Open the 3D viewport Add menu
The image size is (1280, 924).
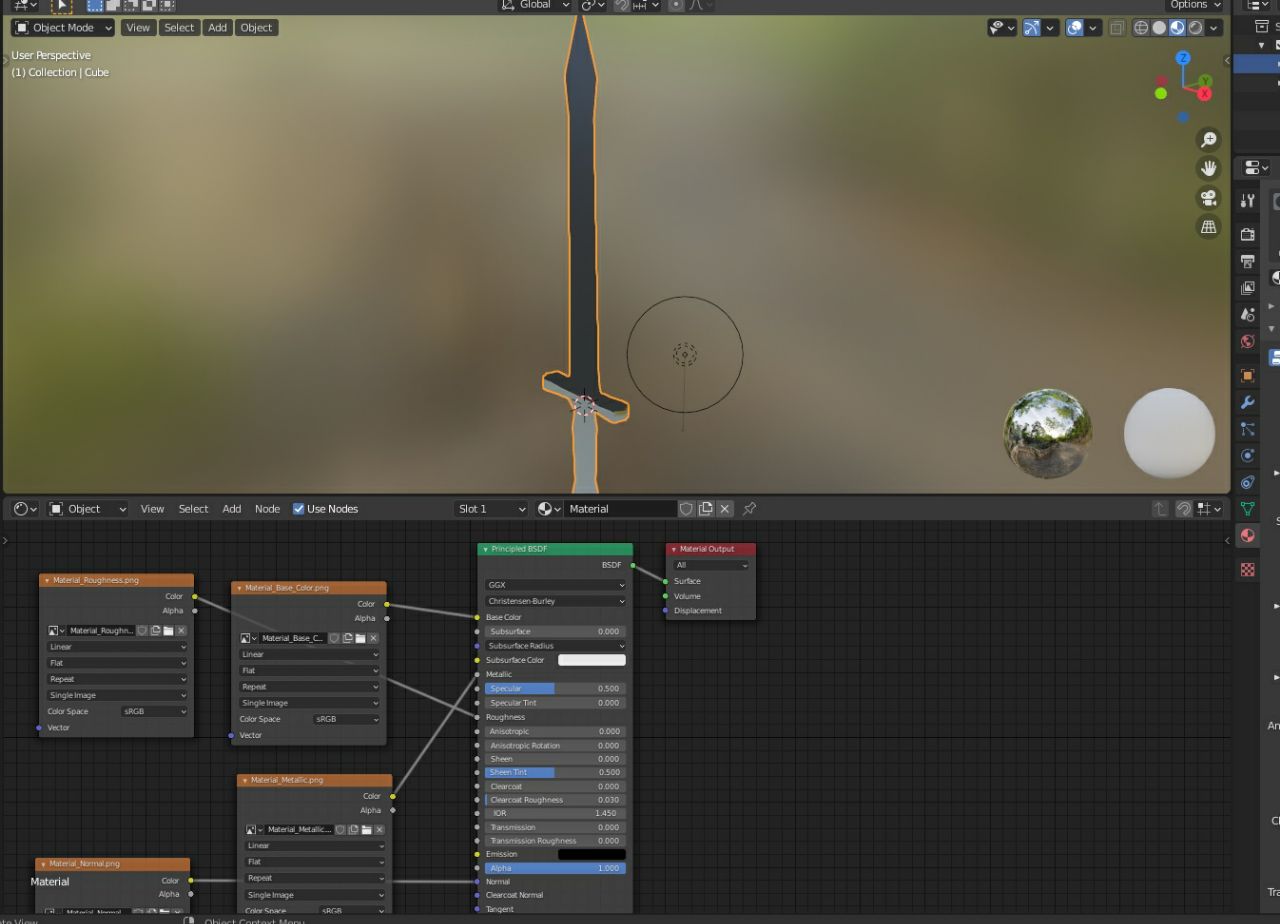click(217, 28)
